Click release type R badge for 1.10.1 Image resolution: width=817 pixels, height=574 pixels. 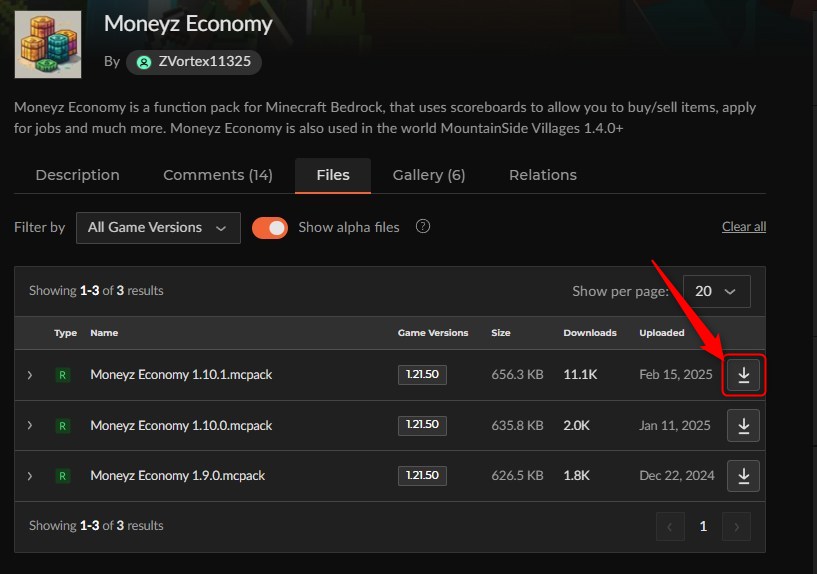tap(63, 375)
